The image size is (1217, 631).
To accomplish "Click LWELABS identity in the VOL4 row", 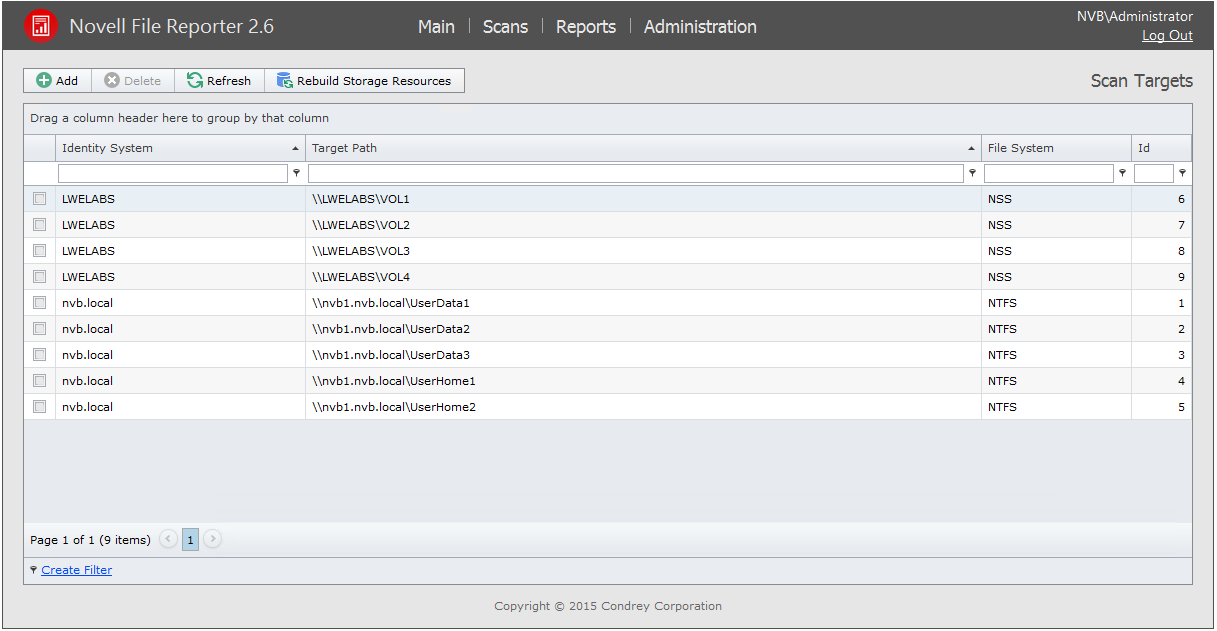I will point(88,277).
